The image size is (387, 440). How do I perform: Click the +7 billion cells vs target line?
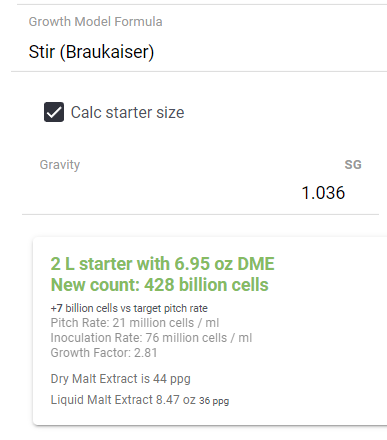[129, 308]
